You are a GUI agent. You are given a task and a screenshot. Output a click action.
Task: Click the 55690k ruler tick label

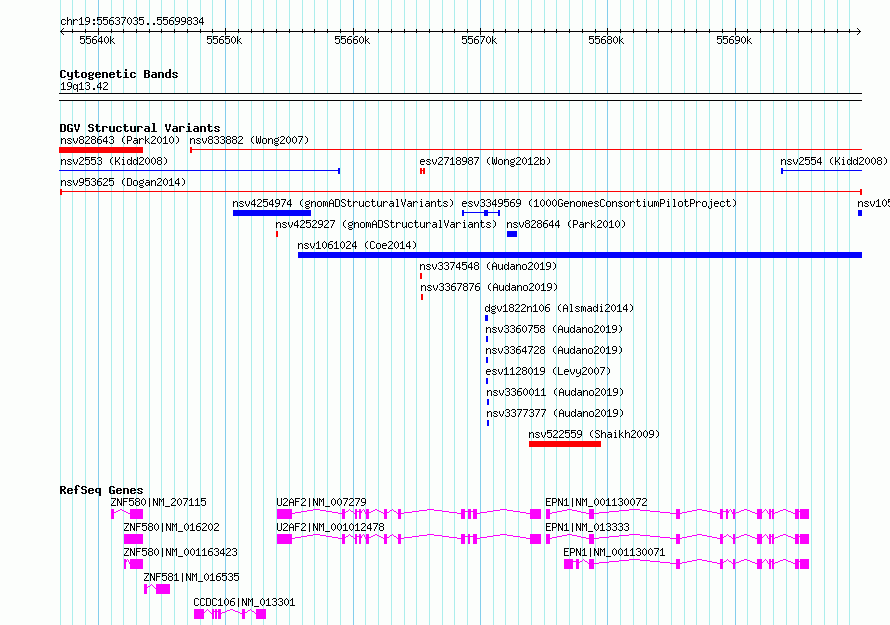[734, 40]
